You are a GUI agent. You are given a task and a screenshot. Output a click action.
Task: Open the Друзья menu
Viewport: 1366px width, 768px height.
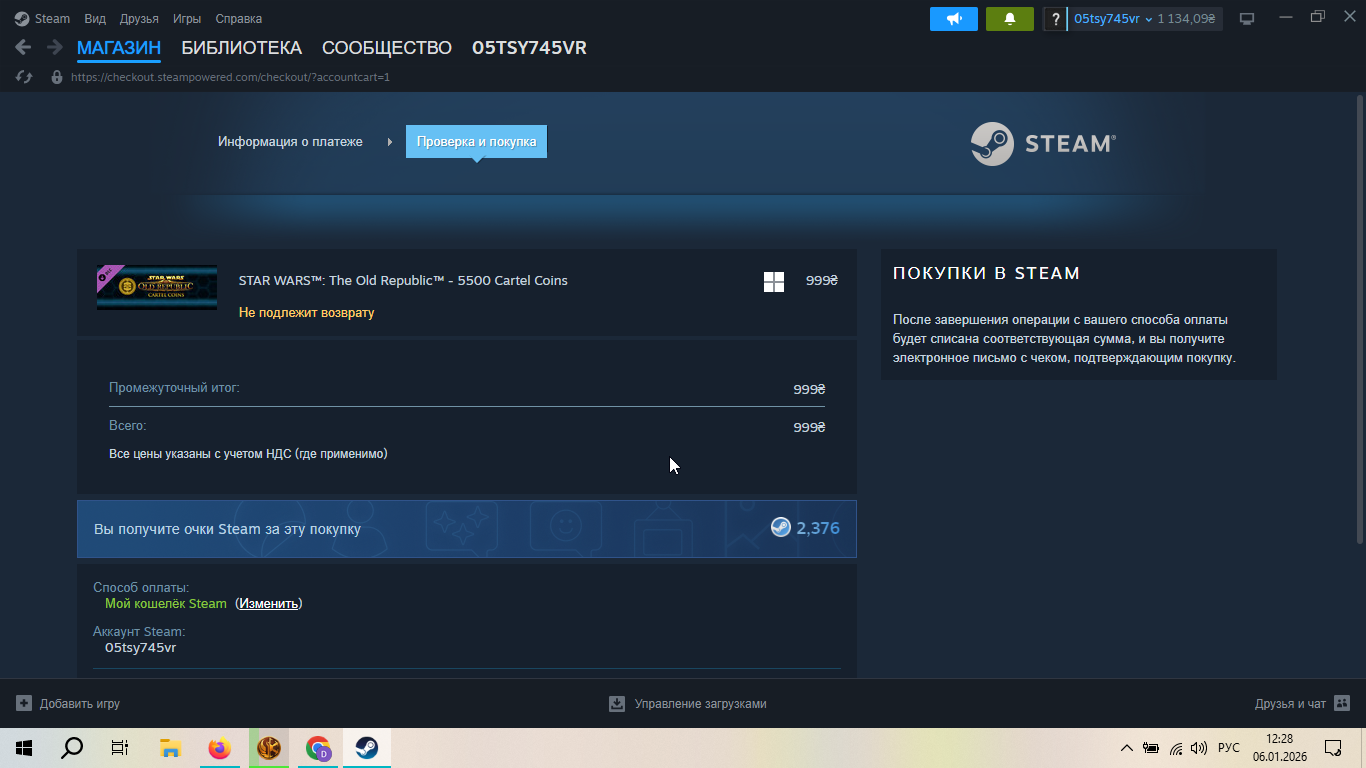tap(139, 19)
